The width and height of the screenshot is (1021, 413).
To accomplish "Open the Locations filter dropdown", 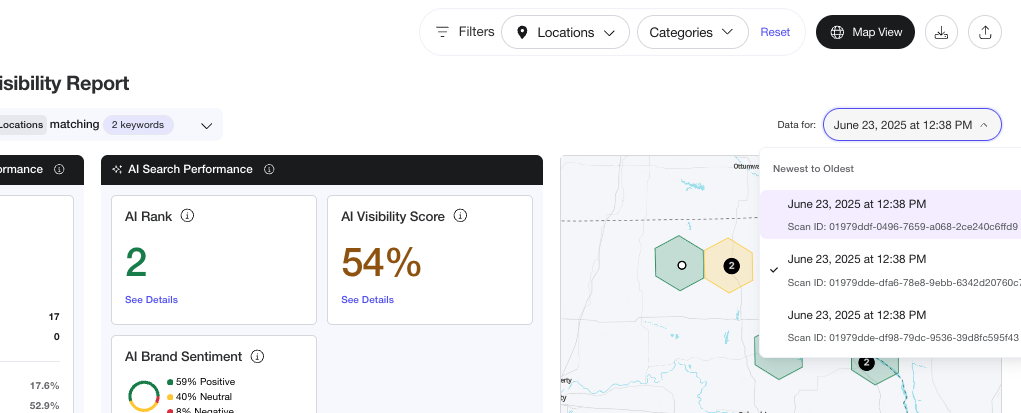I will tap(565, 32).
